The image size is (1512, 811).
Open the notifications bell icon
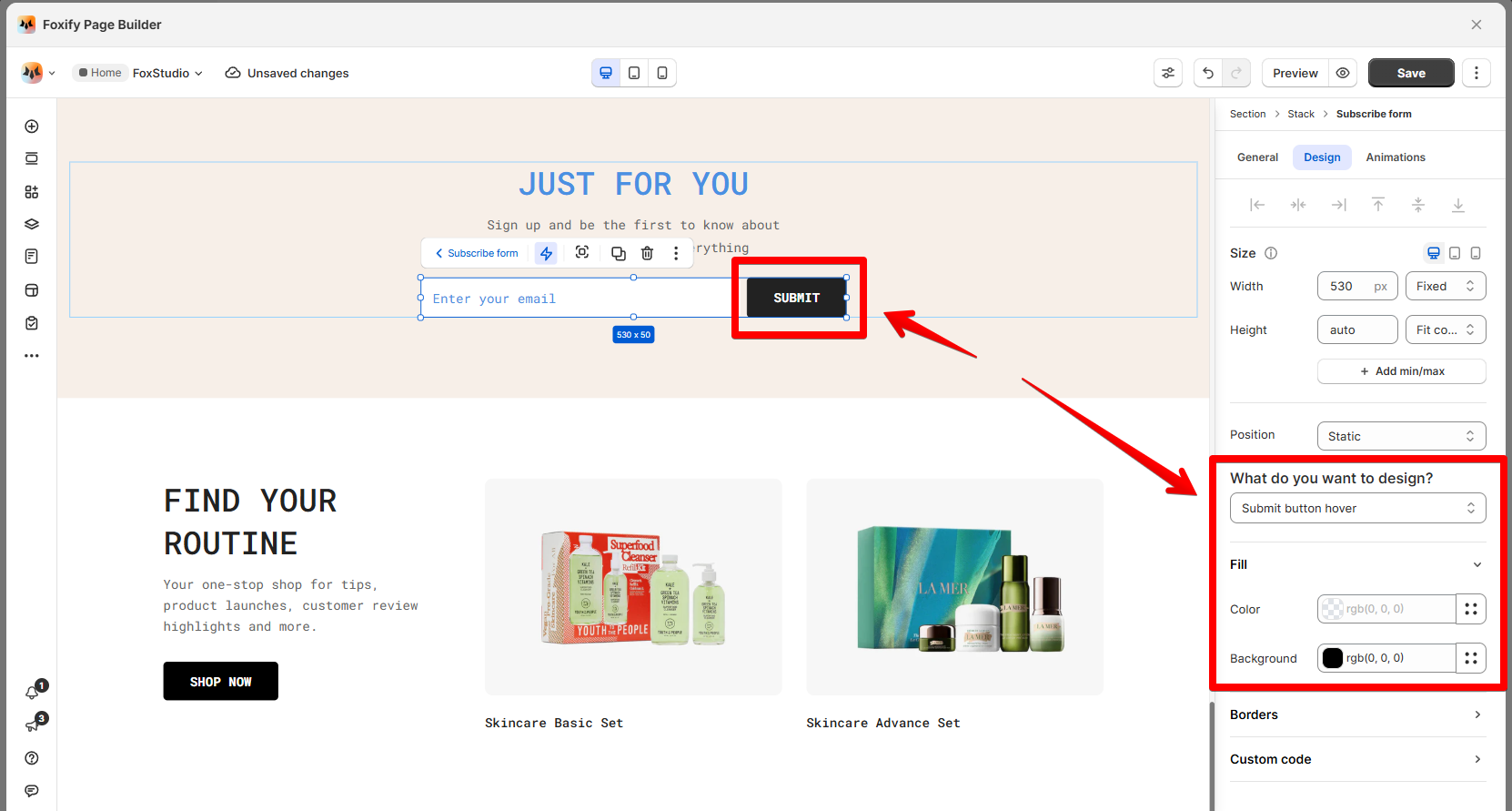33,693
